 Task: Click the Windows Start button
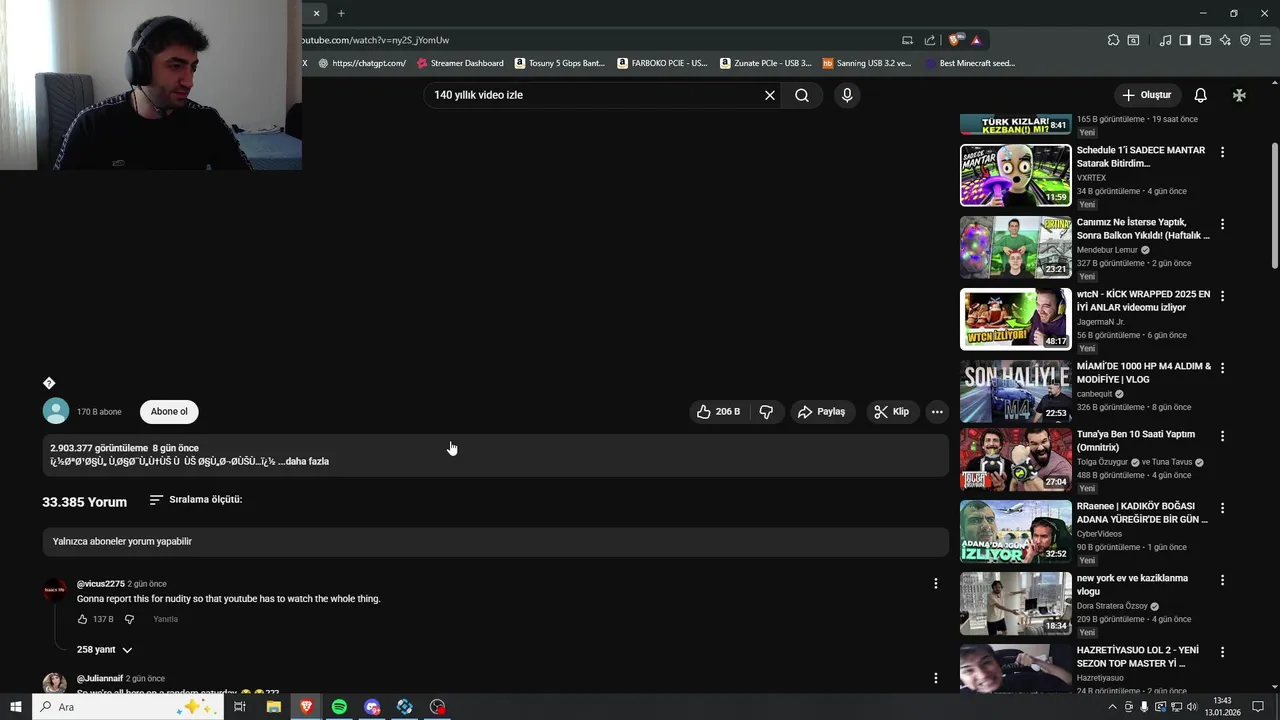tap(16, 707)
